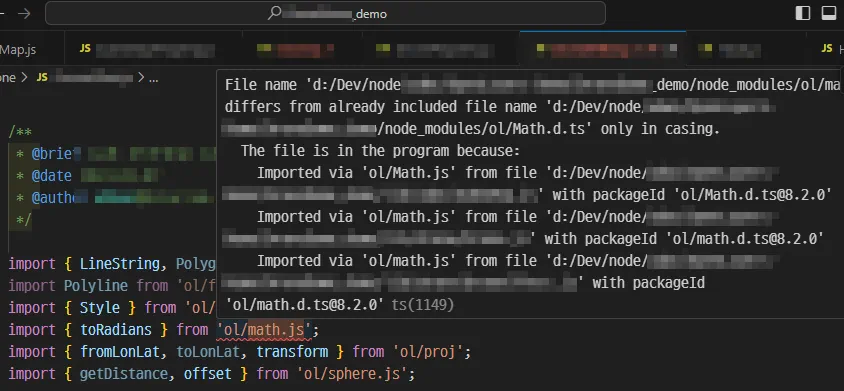Image resolution: width=844 pixels, height=391 pixels.
Task: Select the active tab with blue top border
Action: point(603,50)
